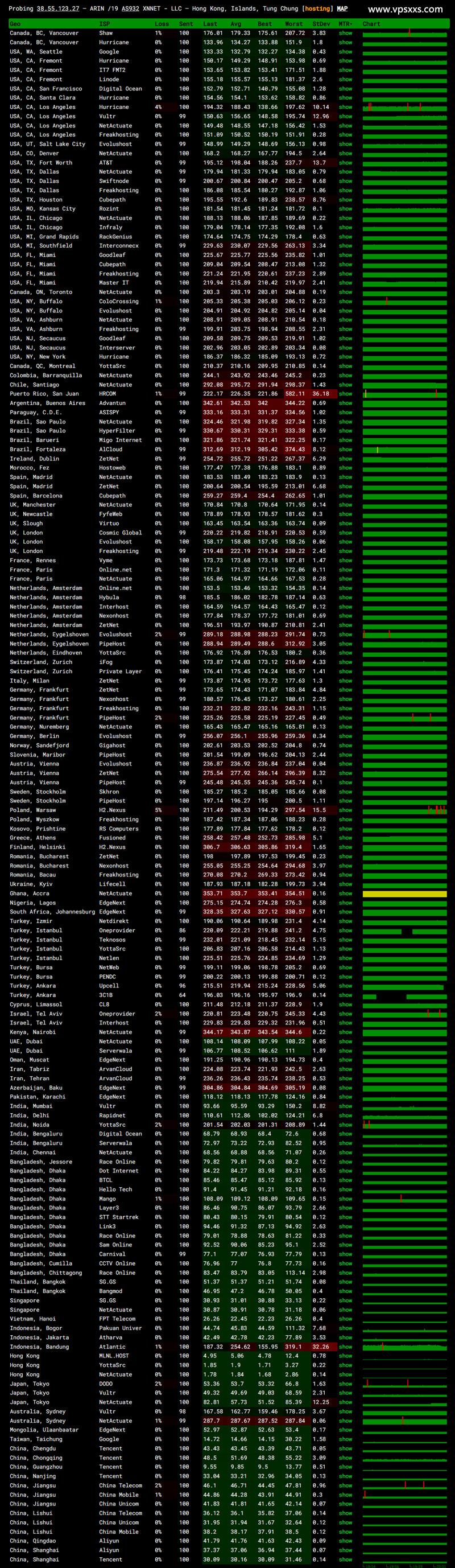
Task: Click show MTR for Puerto Rico San Juan
Action: point(345,394)
